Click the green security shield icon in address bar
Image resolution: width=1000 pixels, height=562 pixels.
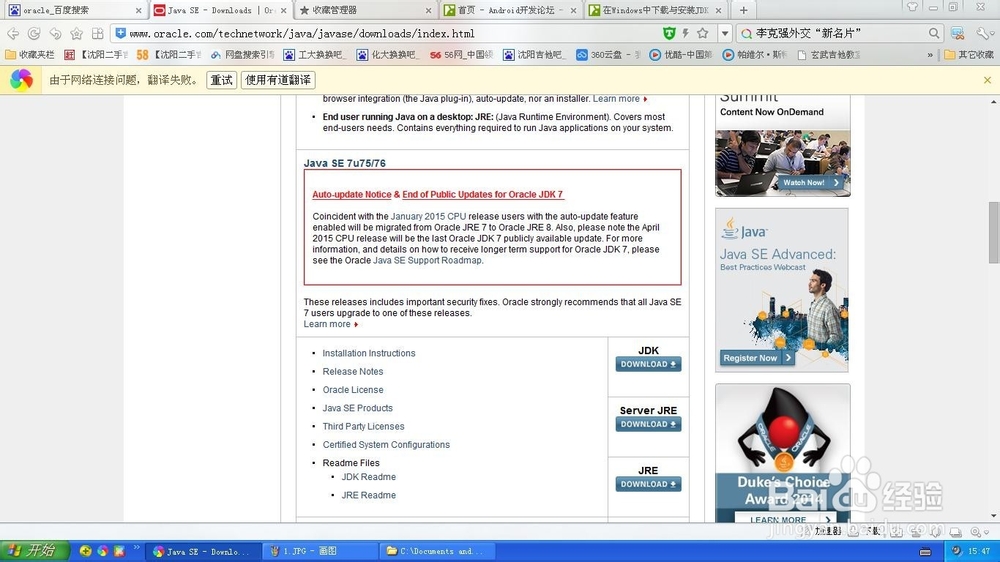(668, 33)
